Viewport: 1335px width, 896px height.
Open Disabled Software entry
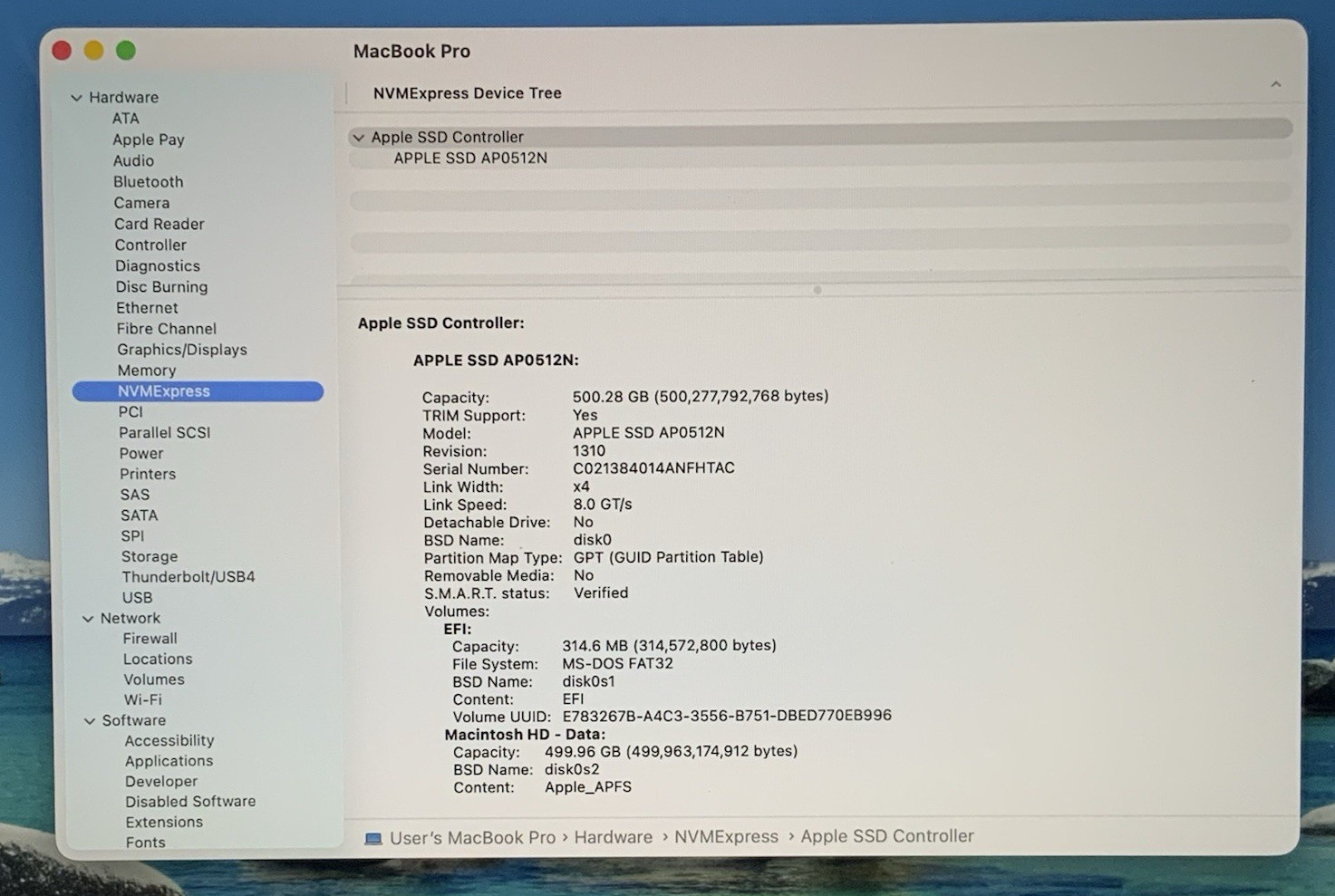(190, 801)
